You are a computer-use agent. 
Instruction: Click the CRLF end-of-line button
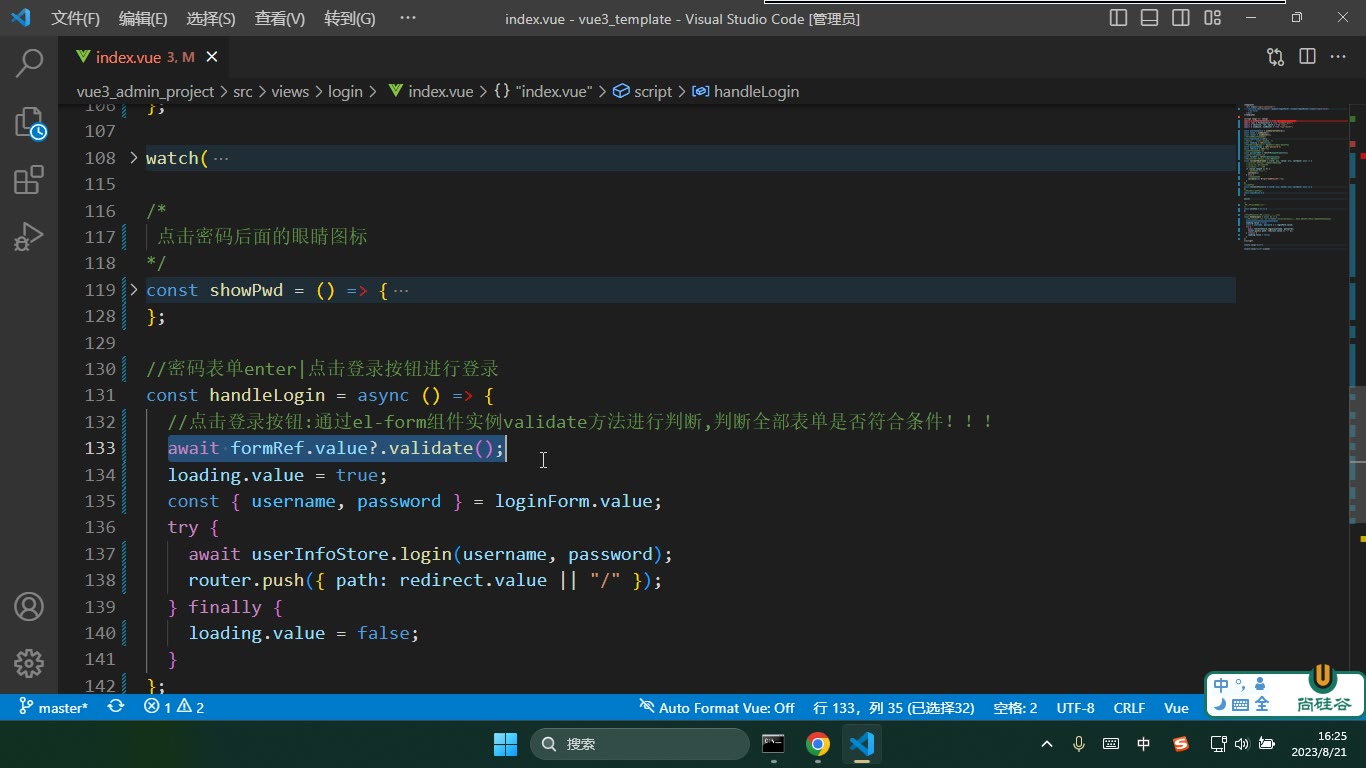pyautogui.click(x=1129, y=707)
